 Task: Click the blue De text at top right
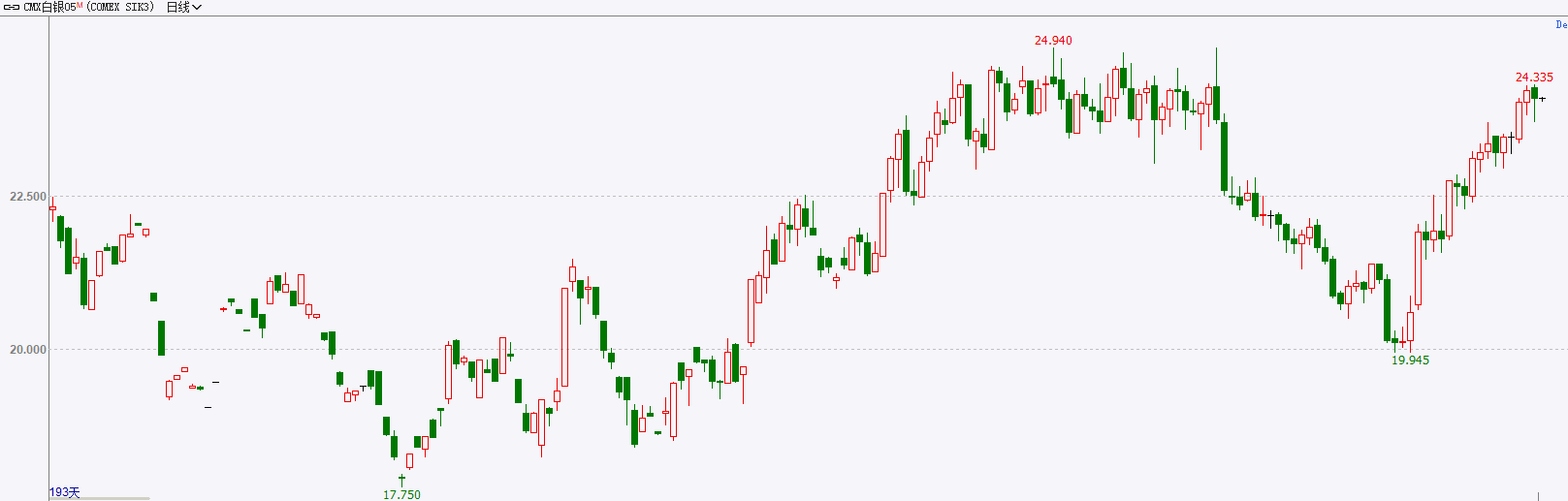click(1561, 24)
